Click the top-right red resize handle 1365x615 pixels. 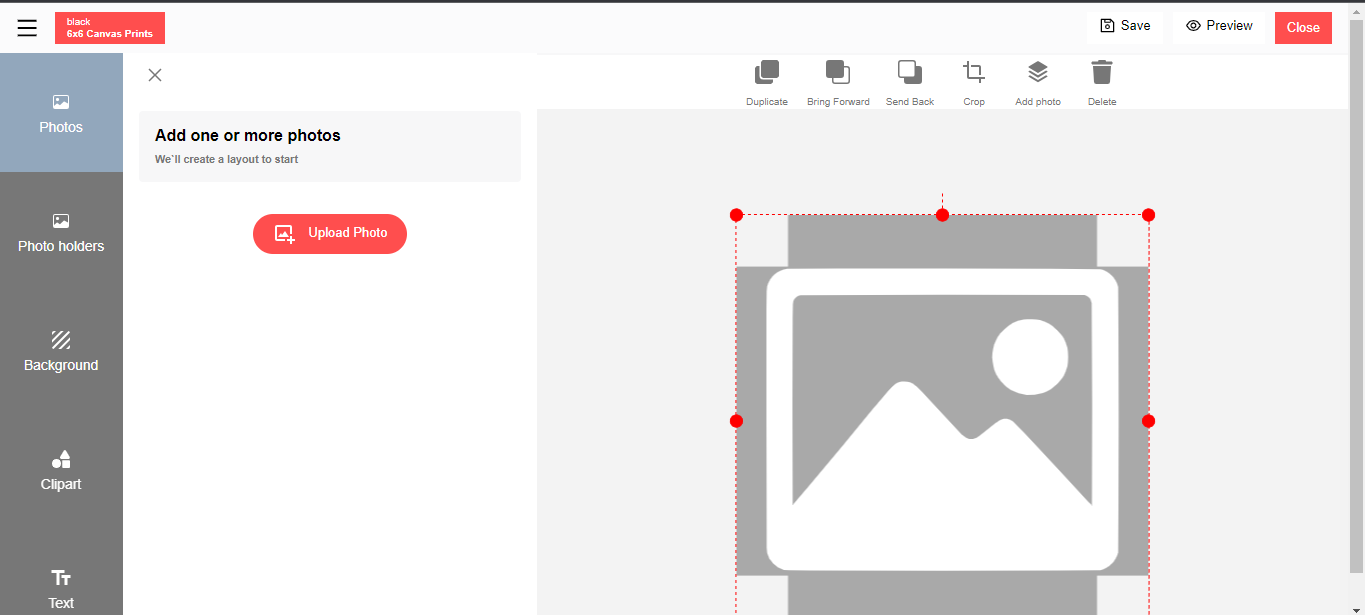[1148, 215]
